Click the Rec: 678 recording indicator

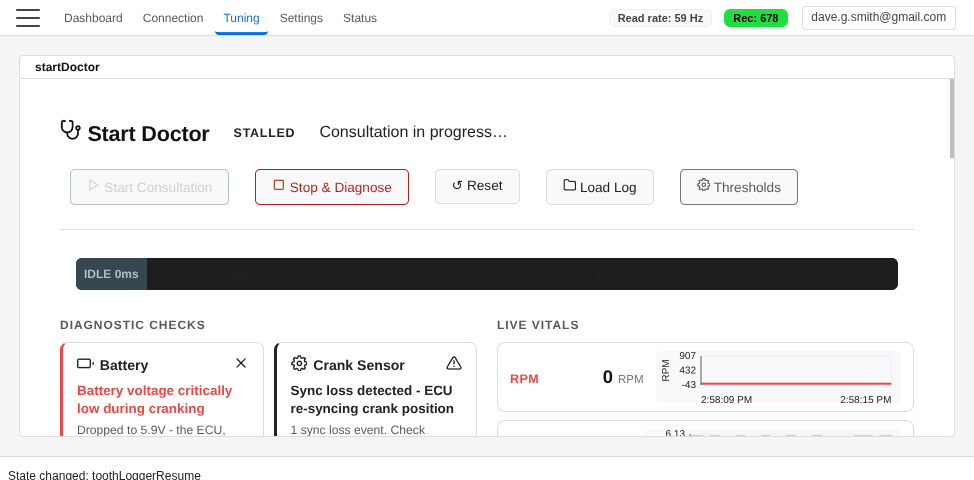pyautogui.click(x=755, y=18)
